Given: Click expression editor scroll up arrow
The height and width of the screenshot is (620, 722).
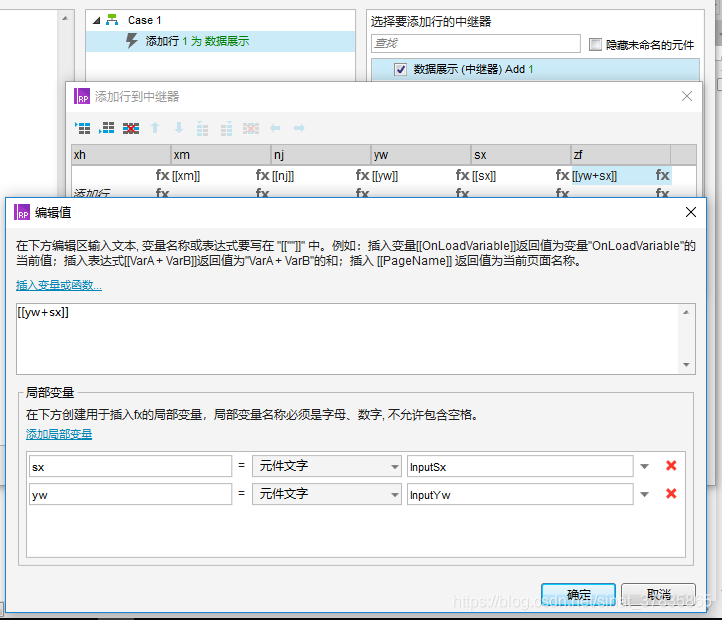Looking at the screenshot, I should 686,312.
